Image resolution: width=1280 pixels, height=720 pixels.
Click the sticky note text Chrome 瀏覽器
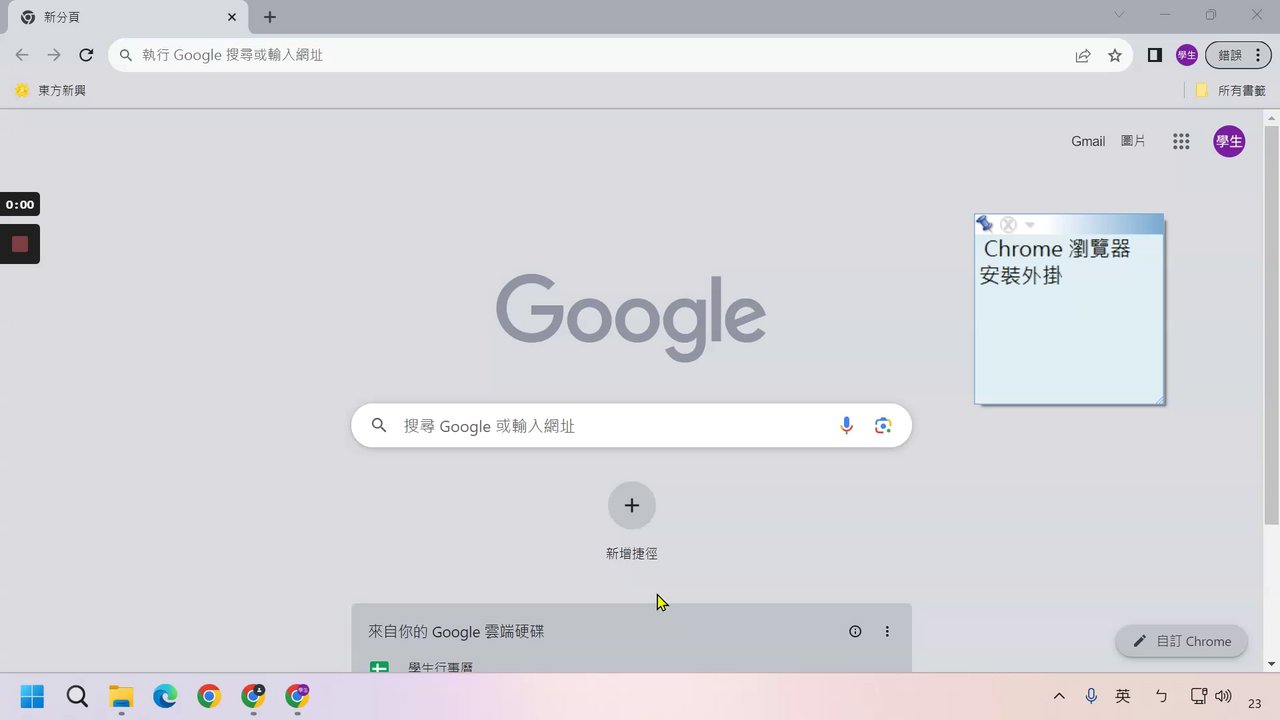pyautogui.click(x=1057, y=249)
